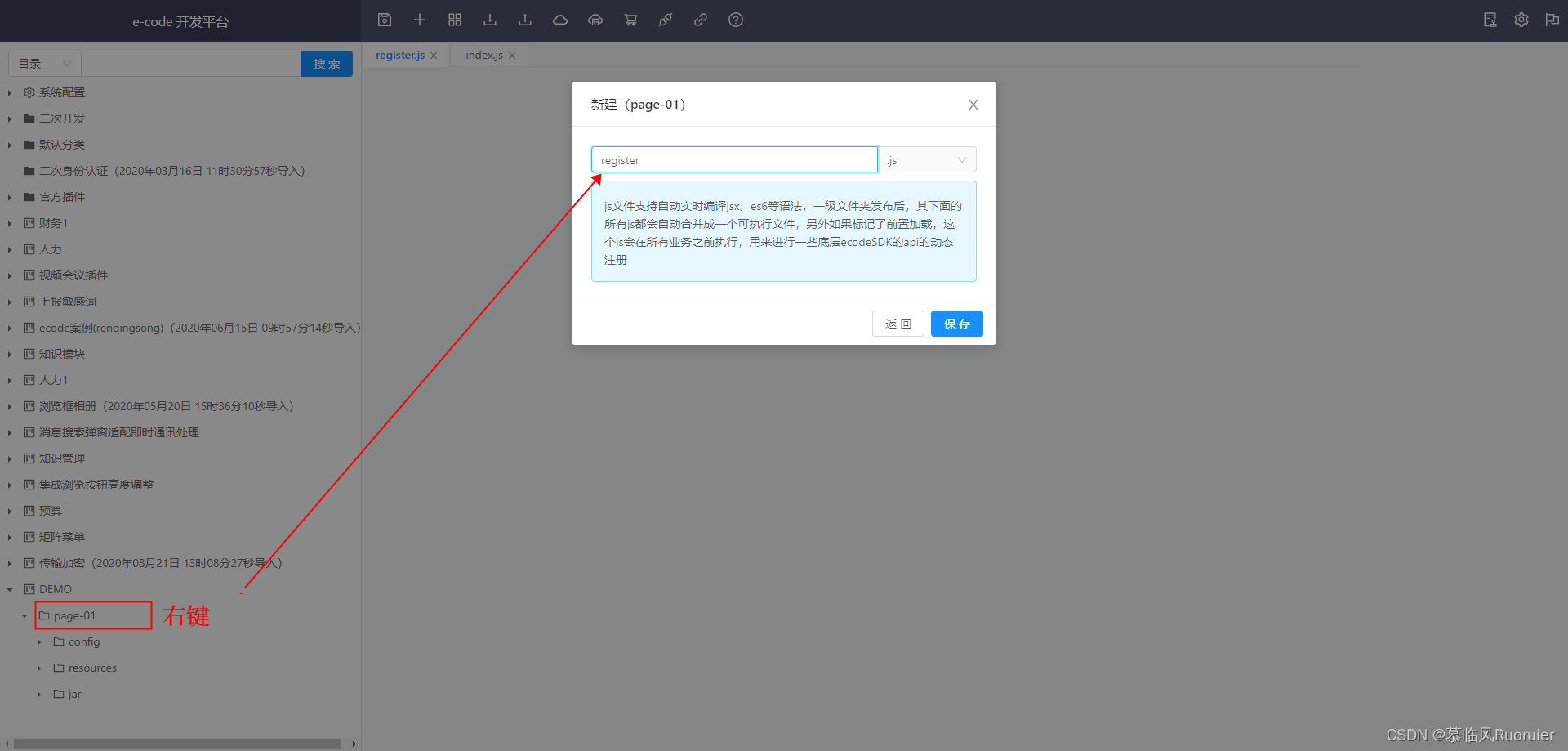The height and width of the screenshot is (751, 1568).
Task: Select the 人力 tree item
Action: [51, 249]
